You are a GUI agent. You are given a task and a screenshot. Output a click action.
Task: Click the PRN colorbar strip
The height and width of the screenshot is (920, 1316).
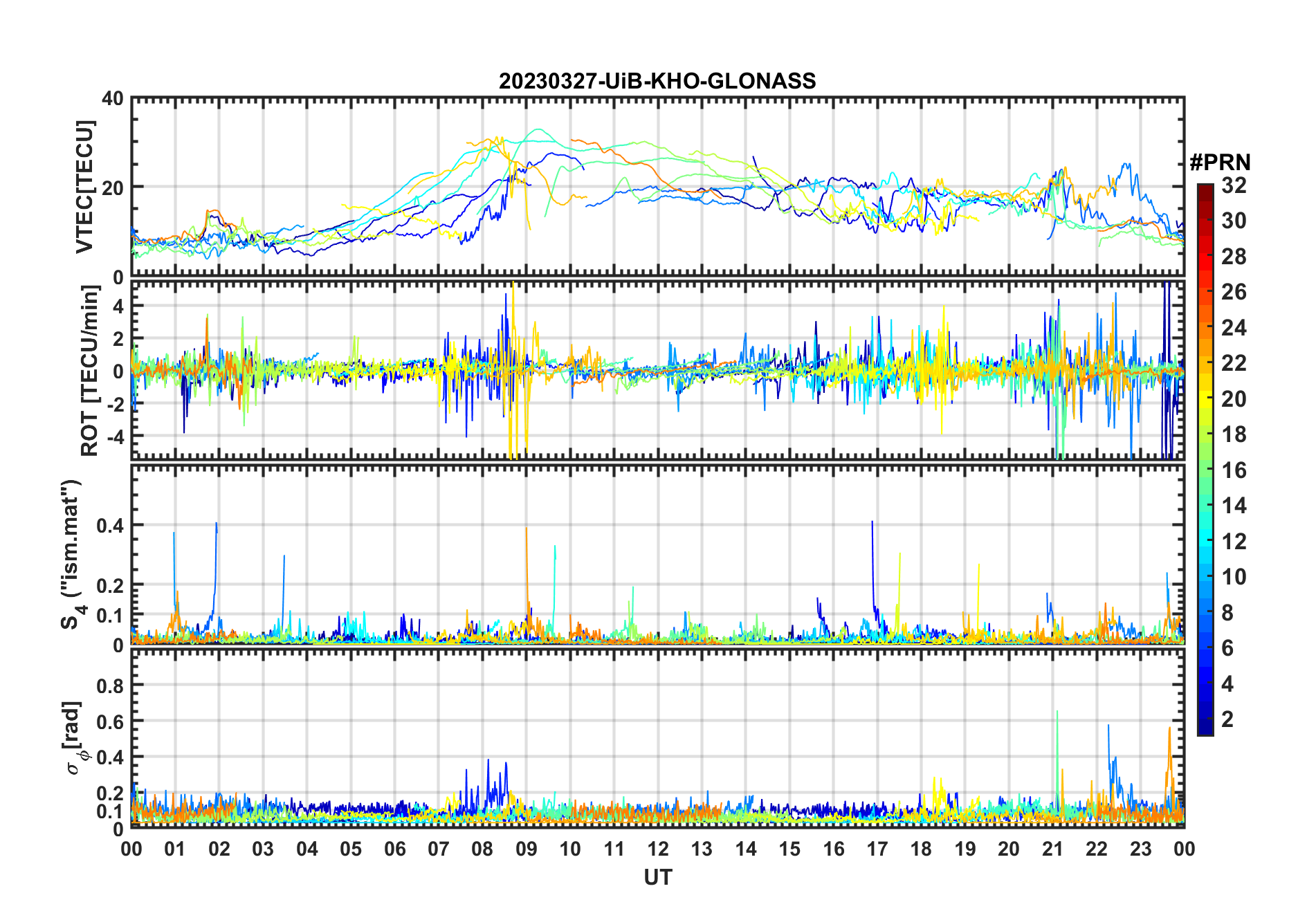click(1205, 459)
